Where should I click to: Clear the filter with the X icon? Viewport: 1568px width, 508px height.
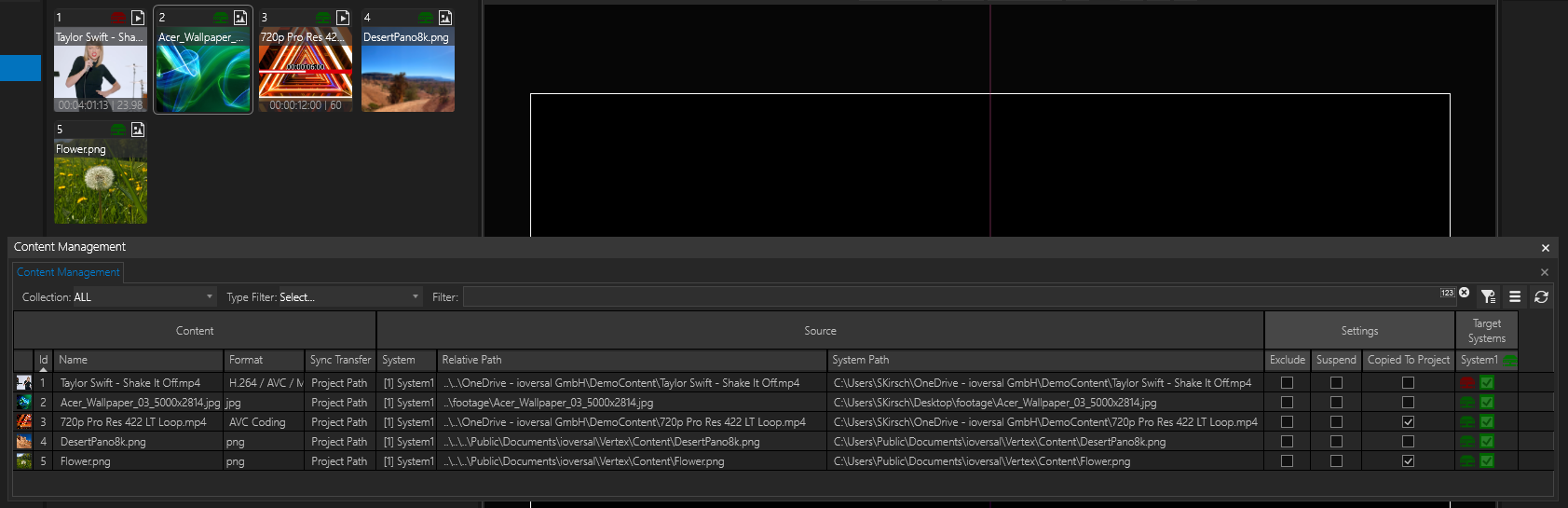click(1464, 293)
